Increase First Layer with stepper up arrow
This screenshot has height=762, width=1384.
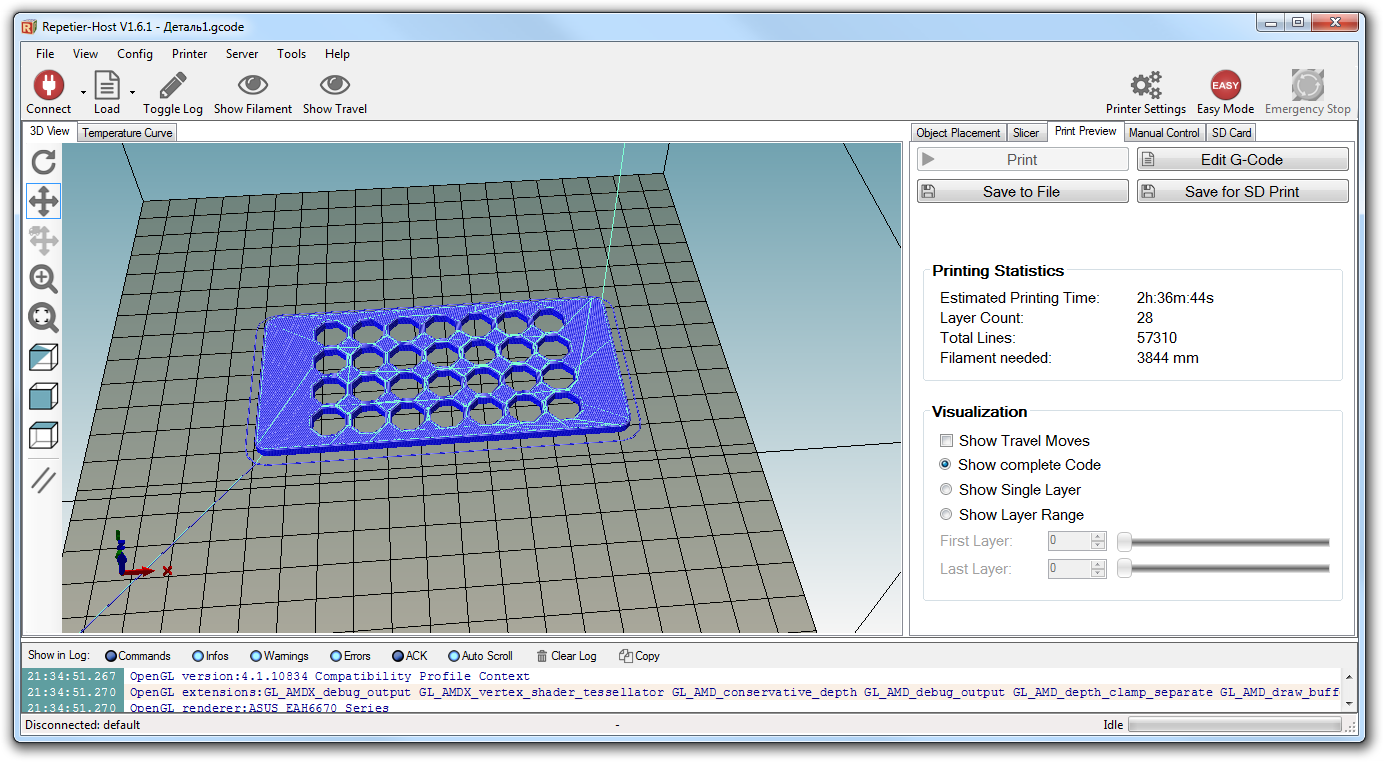(x=1098, y=537)
